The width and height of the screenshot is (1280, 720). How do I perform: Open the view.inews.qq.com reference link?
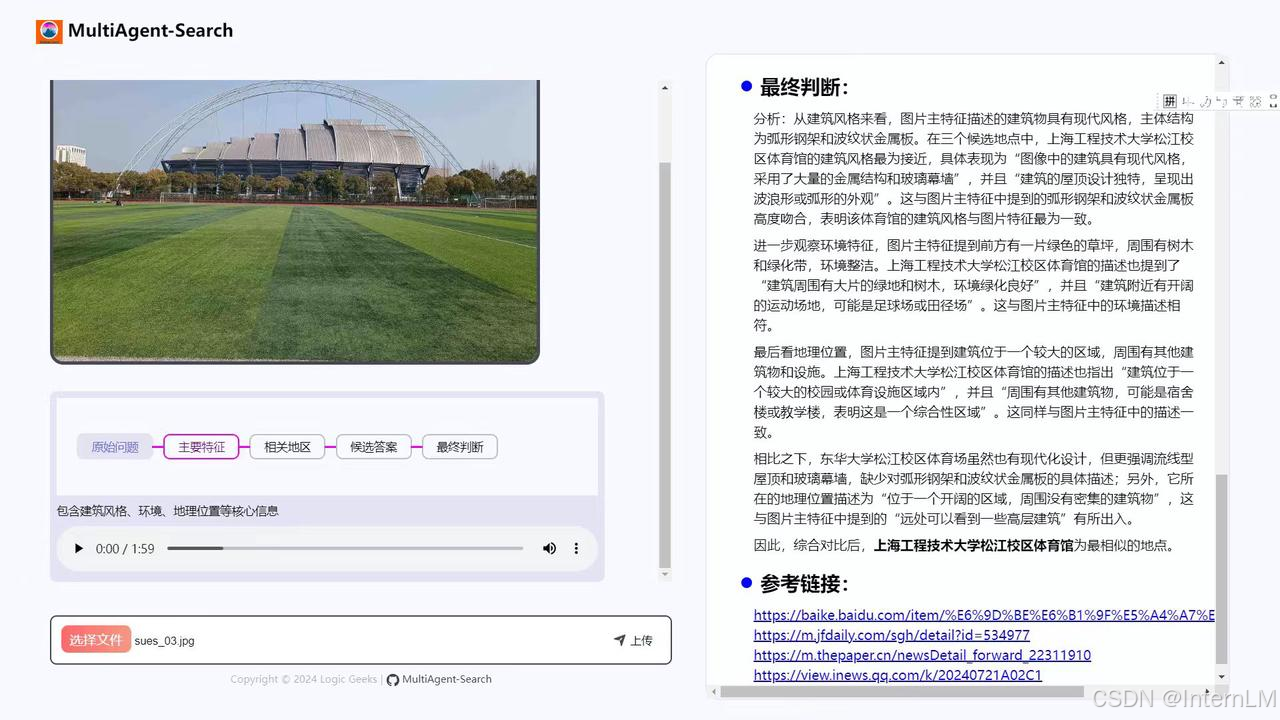(x=898, y=675)
